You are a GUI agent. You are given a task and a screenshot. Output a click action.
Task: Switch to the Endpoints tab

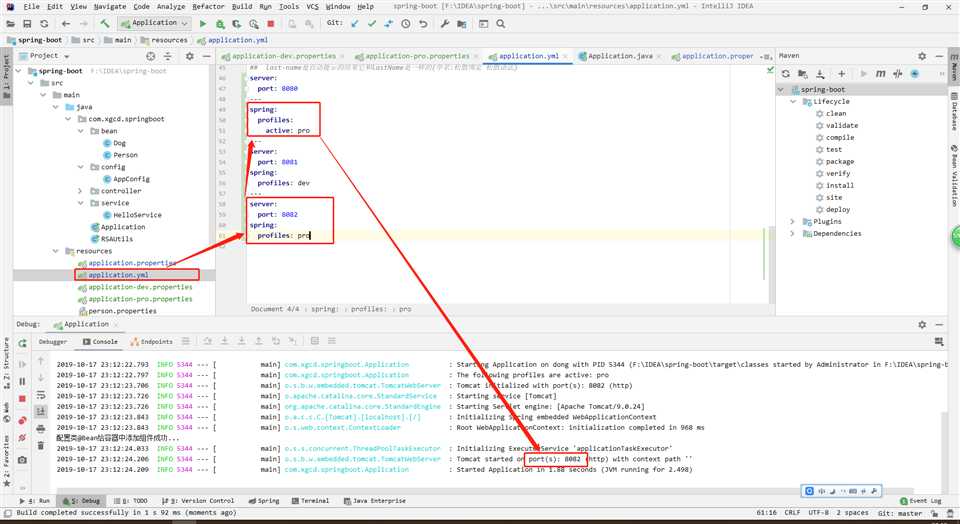tap(152, 342)
